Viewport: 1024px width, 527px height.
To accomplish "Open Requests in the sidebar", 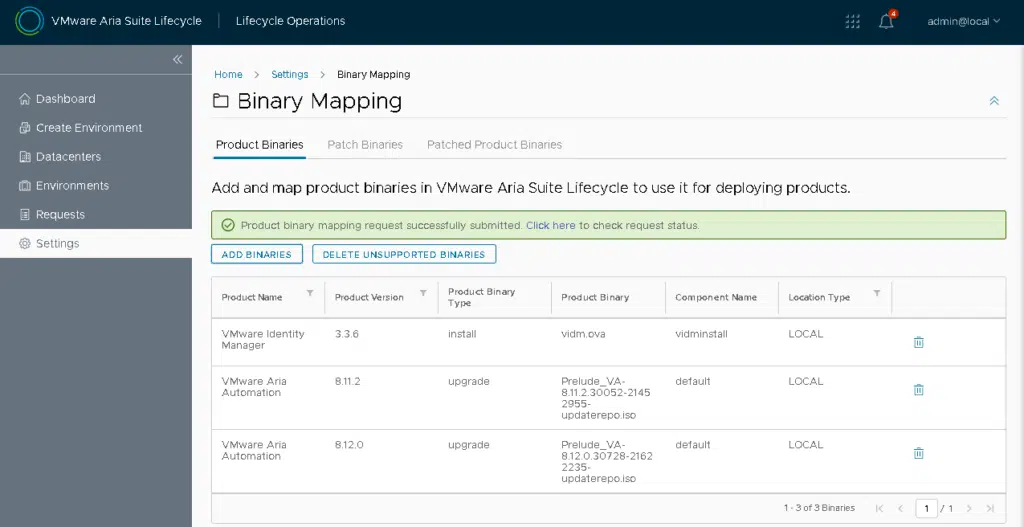I will (60, 214).
